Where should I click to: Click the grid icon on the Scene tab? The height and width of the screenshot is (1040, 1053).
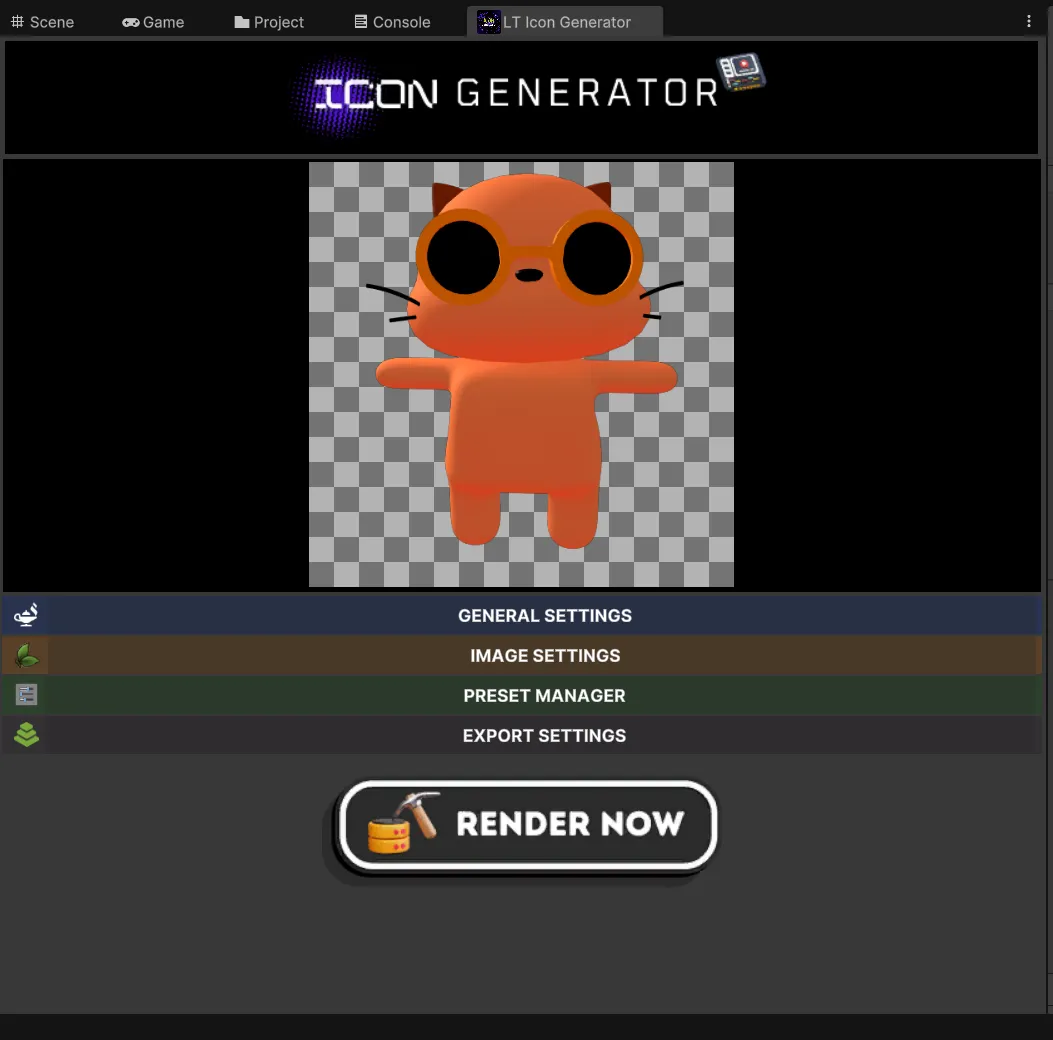tap(20, 21)
